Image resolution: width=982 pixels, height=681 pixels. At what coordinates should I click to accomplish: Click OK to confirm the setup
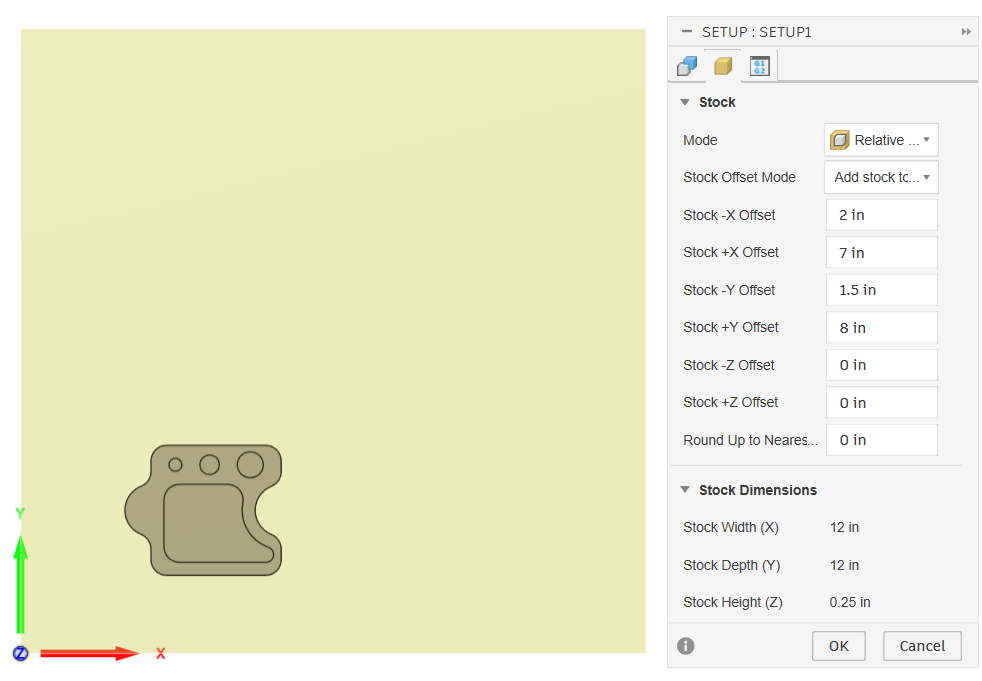(x=839, y=646)
